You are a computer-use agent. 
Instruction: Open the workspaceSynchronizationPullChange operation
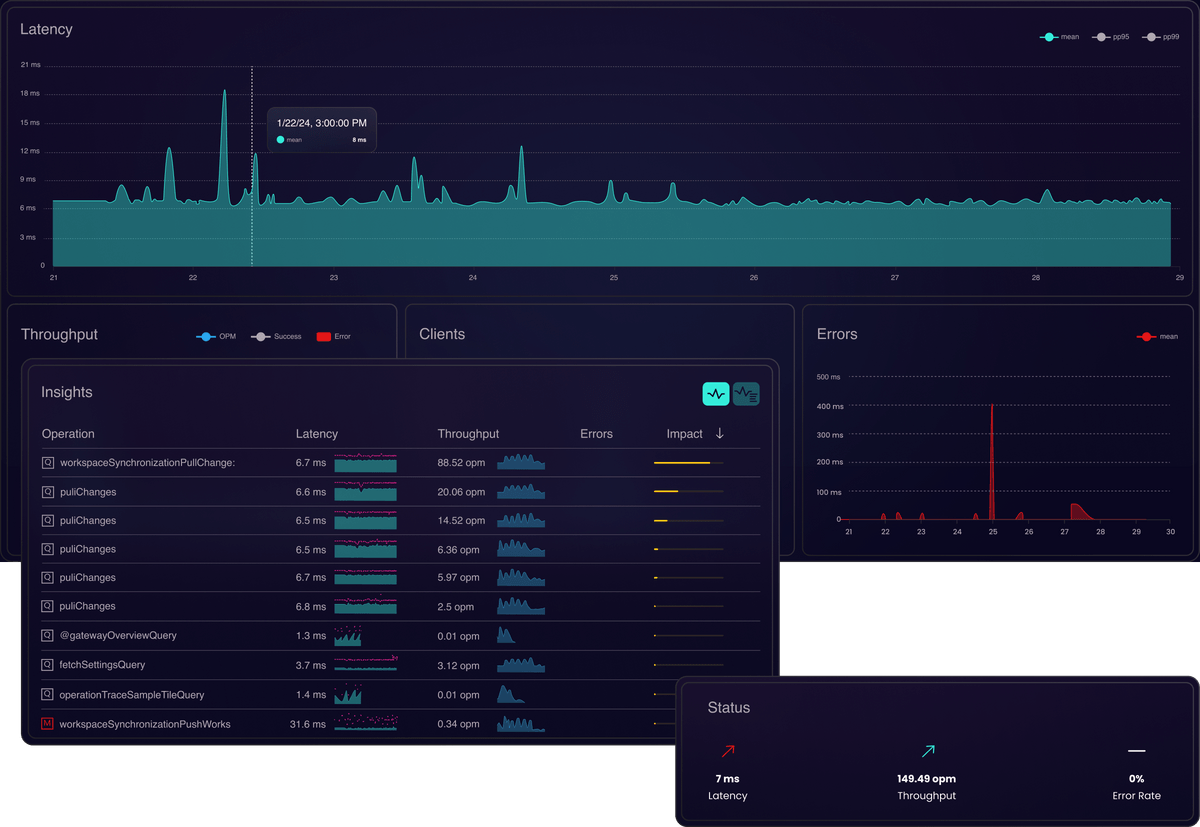(x=147, y=463)
